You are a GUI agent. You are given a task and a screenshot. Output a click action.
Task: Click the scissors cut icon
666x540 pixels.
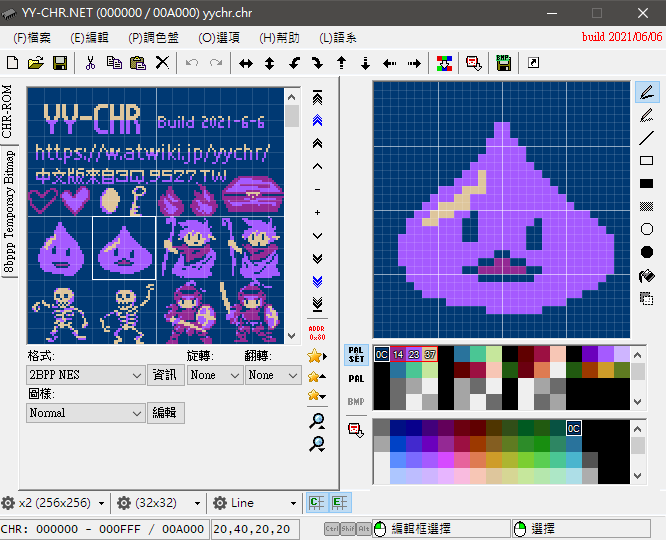pos(90,63)
